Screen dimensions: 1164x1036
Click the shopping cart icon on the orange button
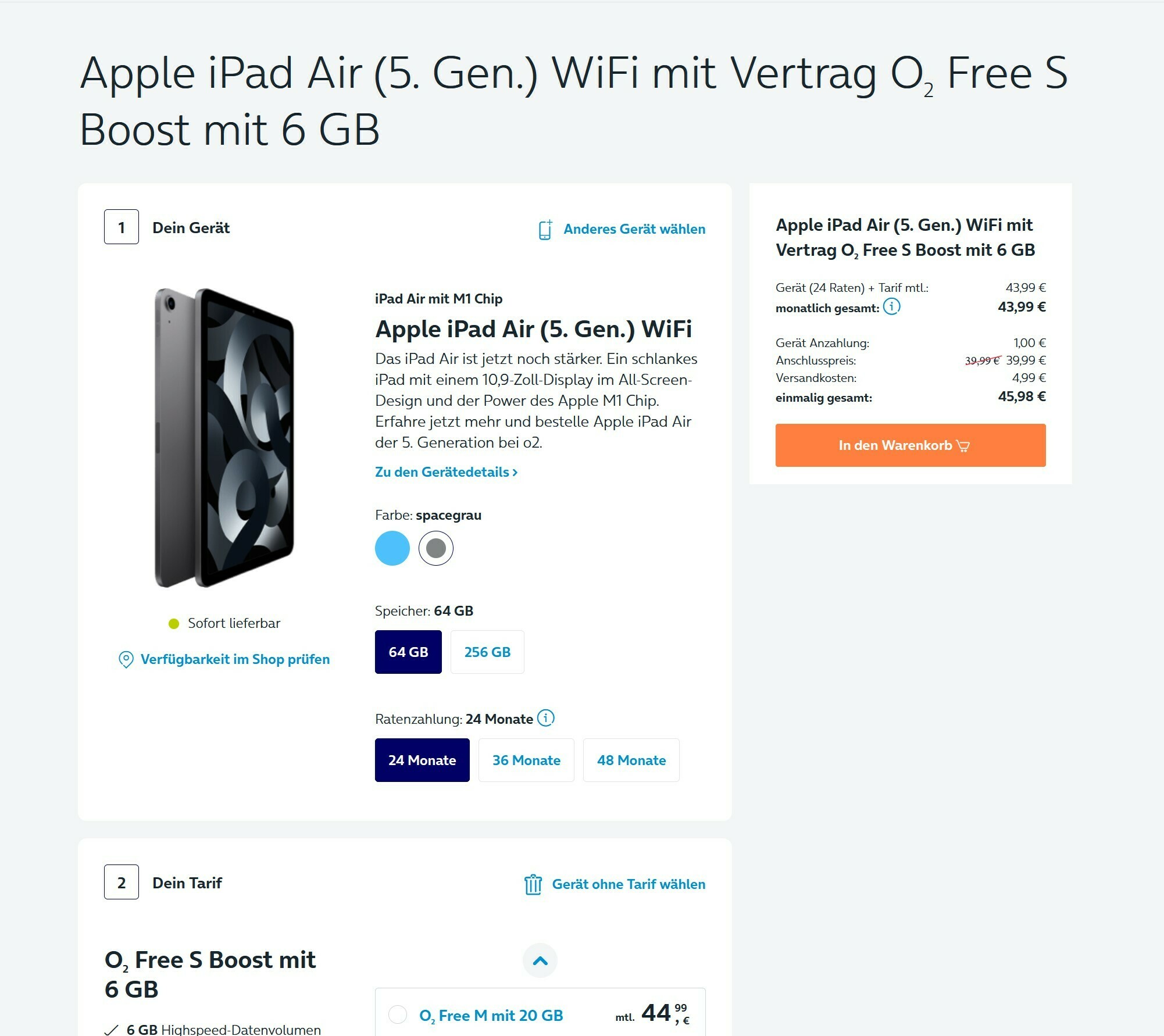point(963,446)
